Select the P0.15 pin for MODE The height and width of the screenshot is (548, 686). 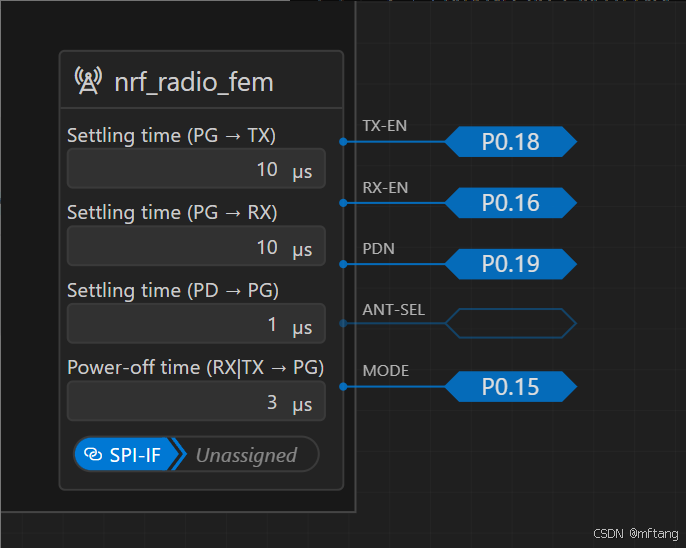[x=511, y=387]
